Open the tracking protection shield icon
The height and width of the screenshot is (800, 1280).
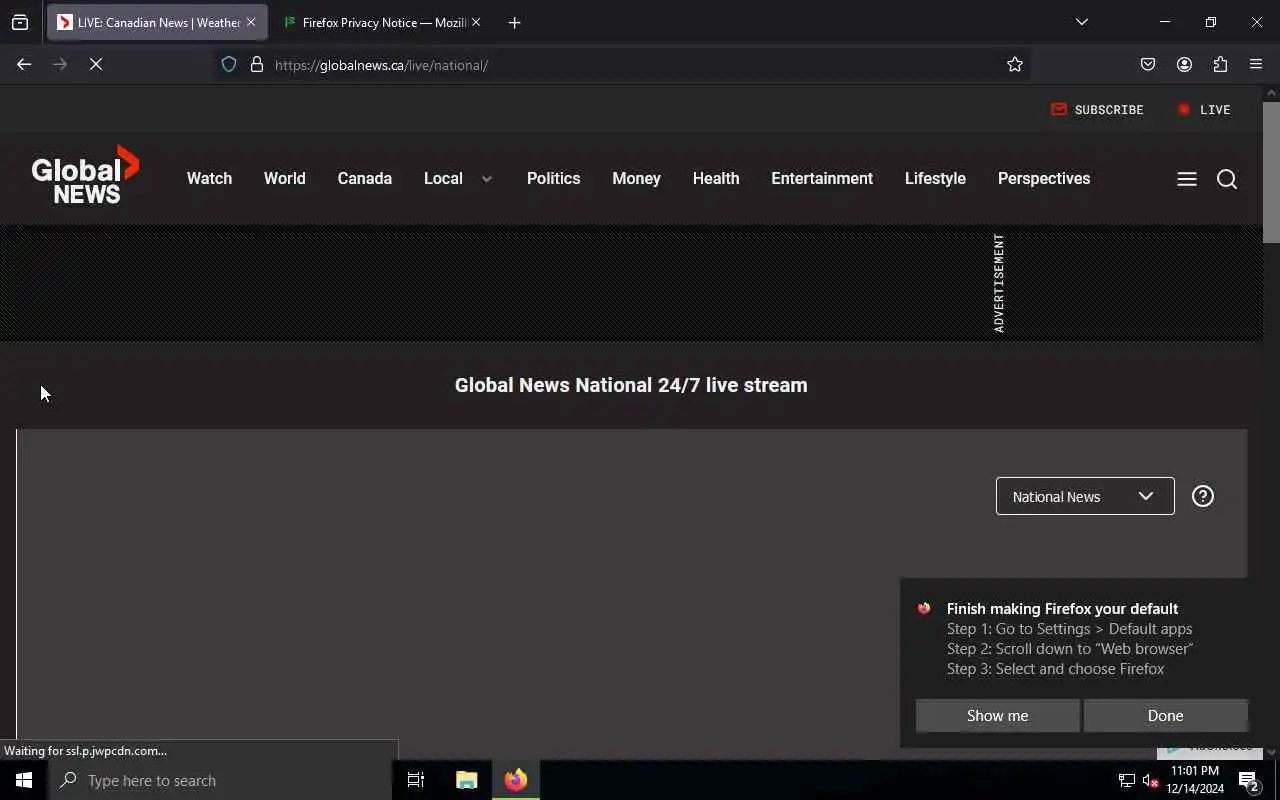pyautogui.click(x=229, y=64)
